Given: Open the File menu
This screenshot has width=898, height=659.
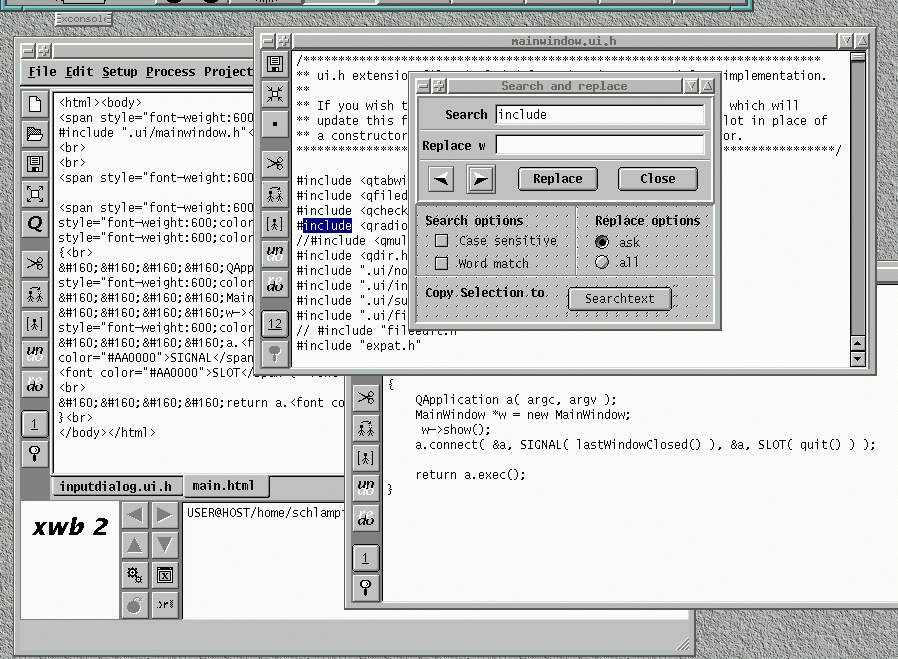Looking at the screenshot, I should coord(42,72).
